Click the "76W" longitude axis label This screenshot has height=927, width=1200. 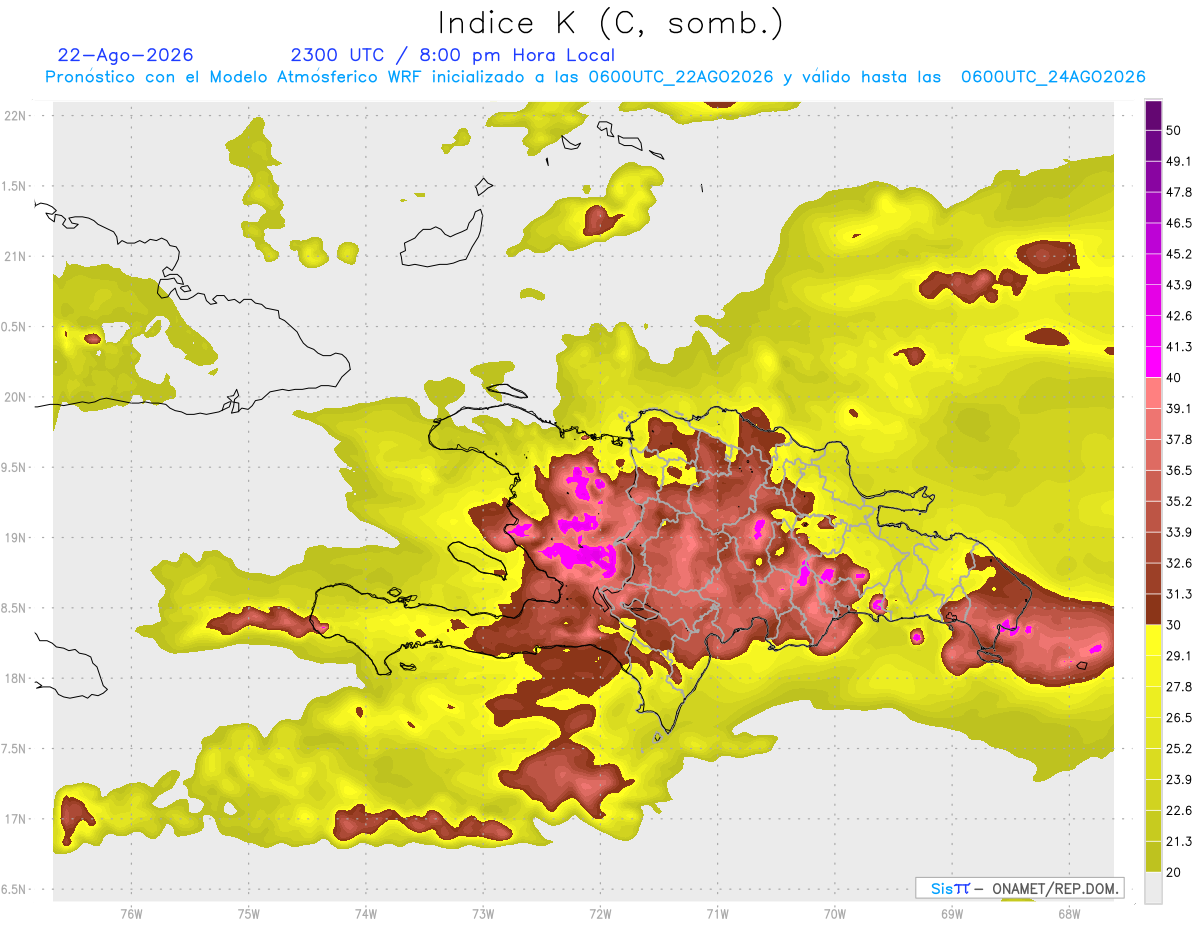[131, 913]
